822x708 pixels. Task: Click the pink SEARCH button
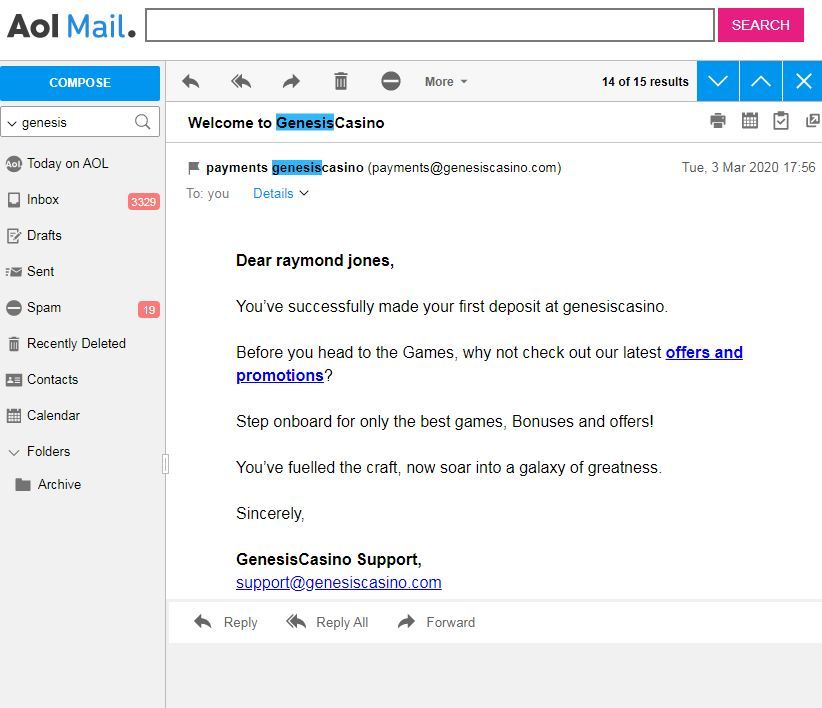click(x=760, y=25)
